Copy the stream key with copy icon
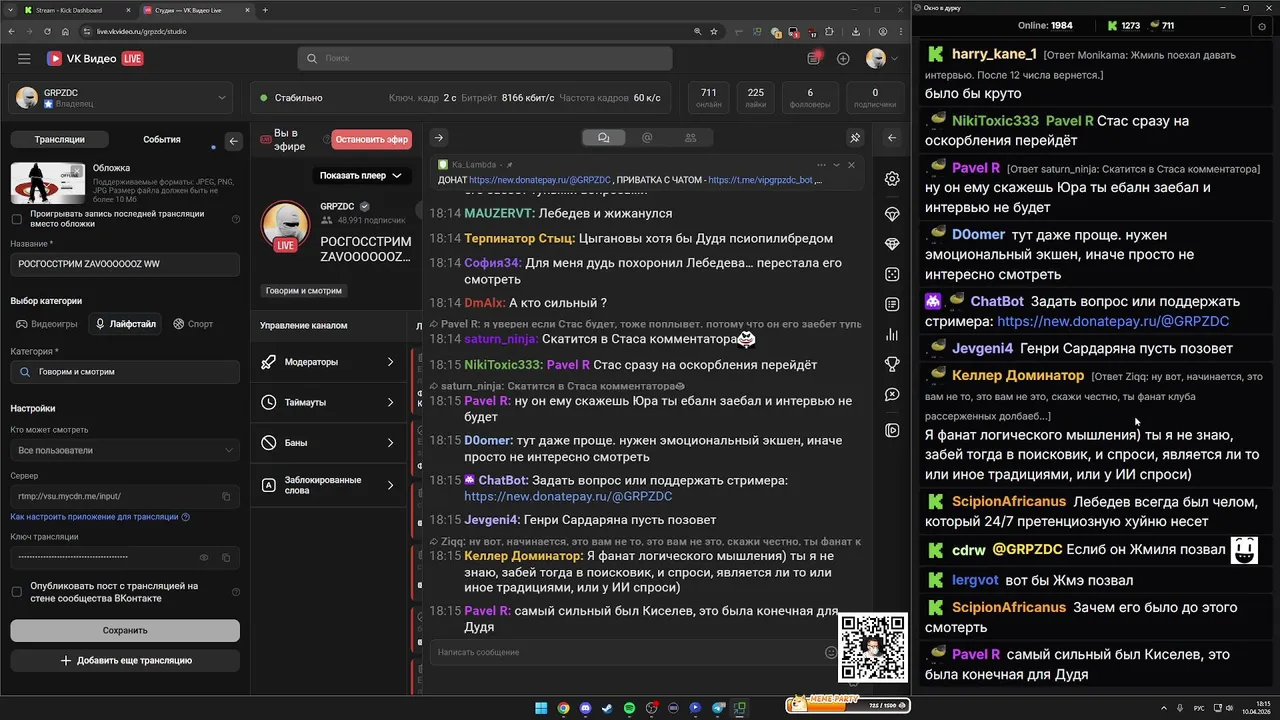1280x720 pixels. (226, 557)
